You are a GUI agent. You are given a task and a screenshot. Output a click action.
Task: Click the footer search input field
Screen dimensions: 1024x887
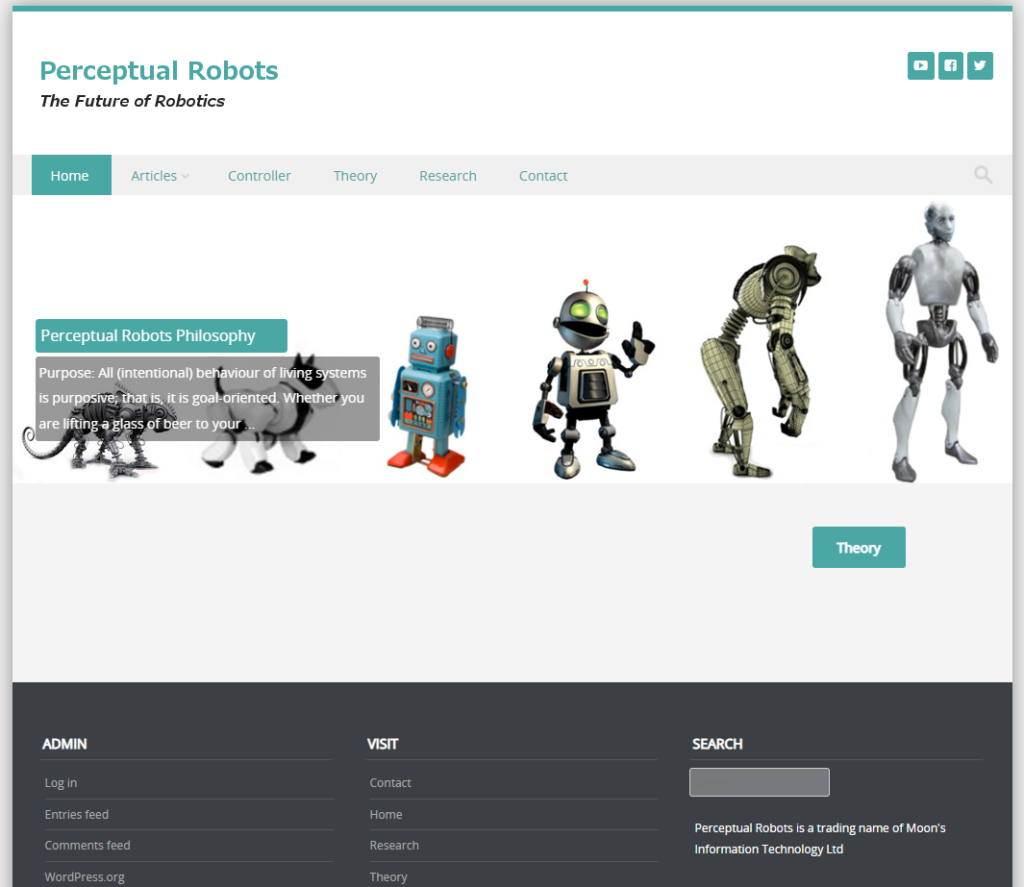tap(759, 782)
